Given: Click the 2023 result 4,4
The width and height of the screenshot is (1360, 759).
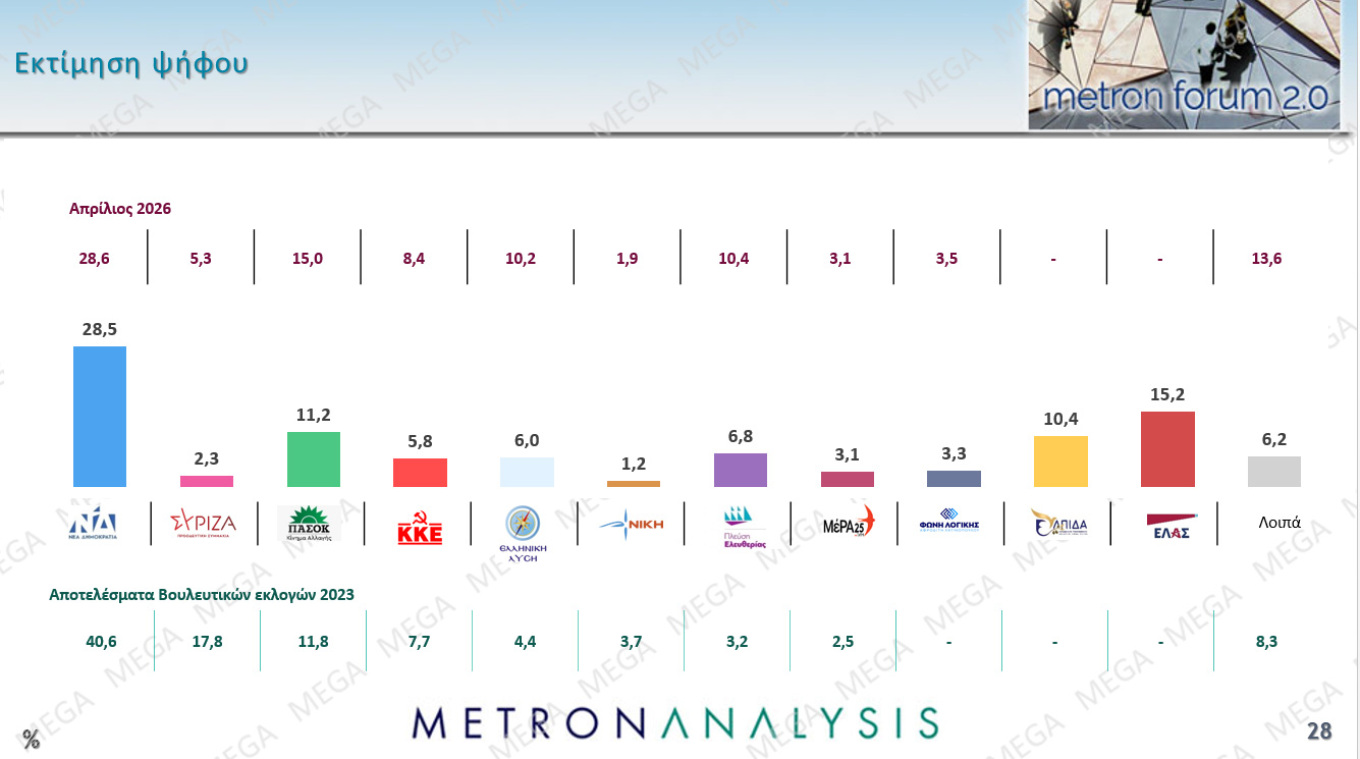Looking at the screenshot, I should (524, 642).
